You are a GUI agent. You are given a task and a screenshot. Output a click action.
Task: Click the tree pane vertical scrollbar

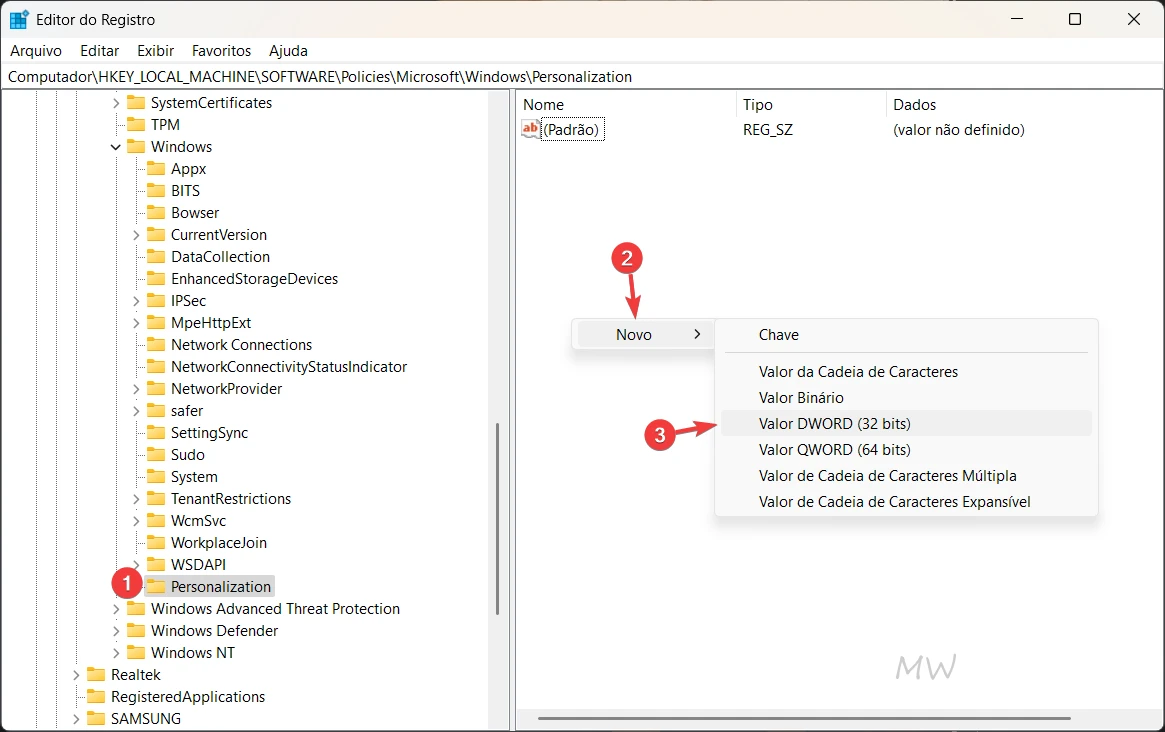pyautogui.click(x=497, y=518)
